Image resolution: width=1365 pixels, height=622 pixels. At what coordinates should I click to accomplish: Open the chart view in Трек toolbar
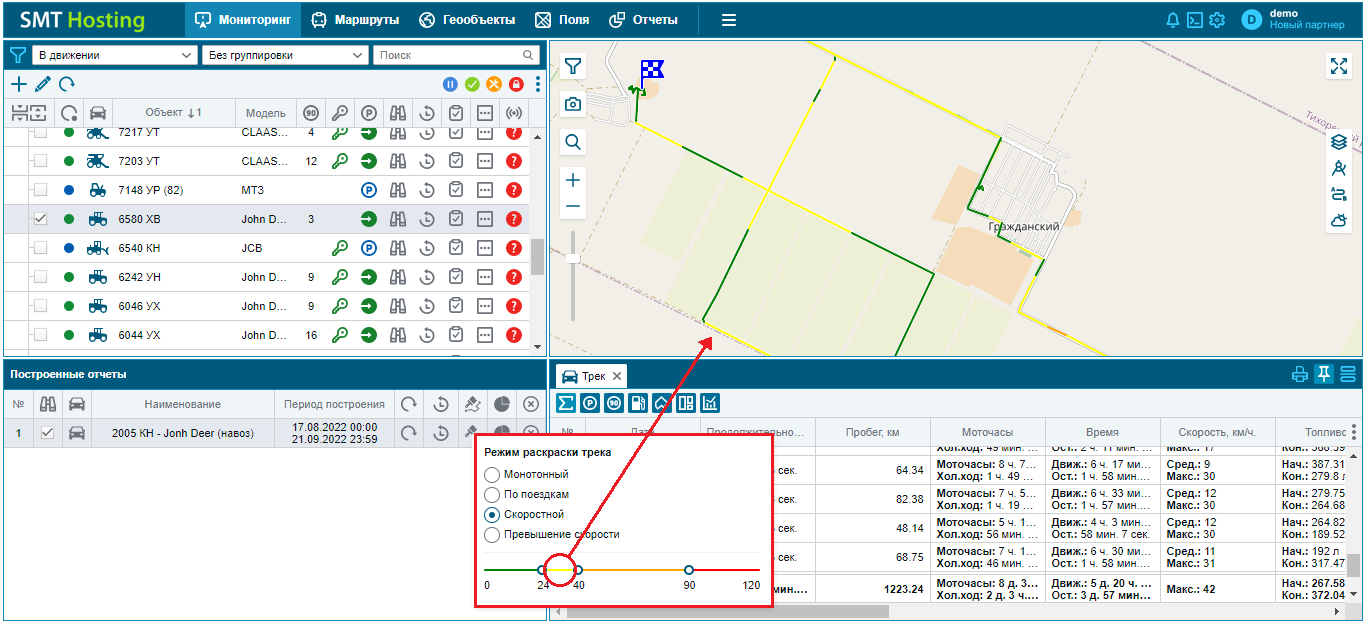(x=710, y=403)
